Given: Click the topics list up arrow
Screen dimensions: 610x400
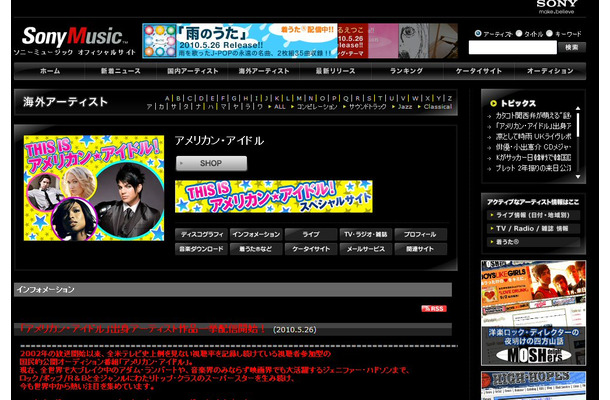Looking at the screenshot, I should click(578, 109).
